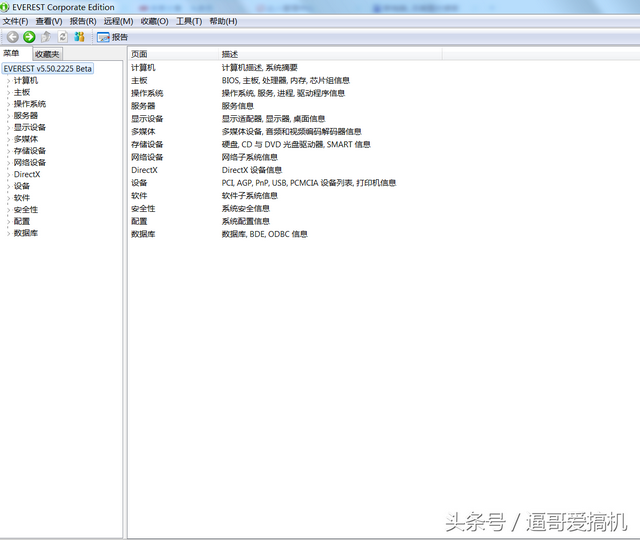The image size is (640, 540).
Task: Click description 网络子系统信息
Action: [250, 157]
